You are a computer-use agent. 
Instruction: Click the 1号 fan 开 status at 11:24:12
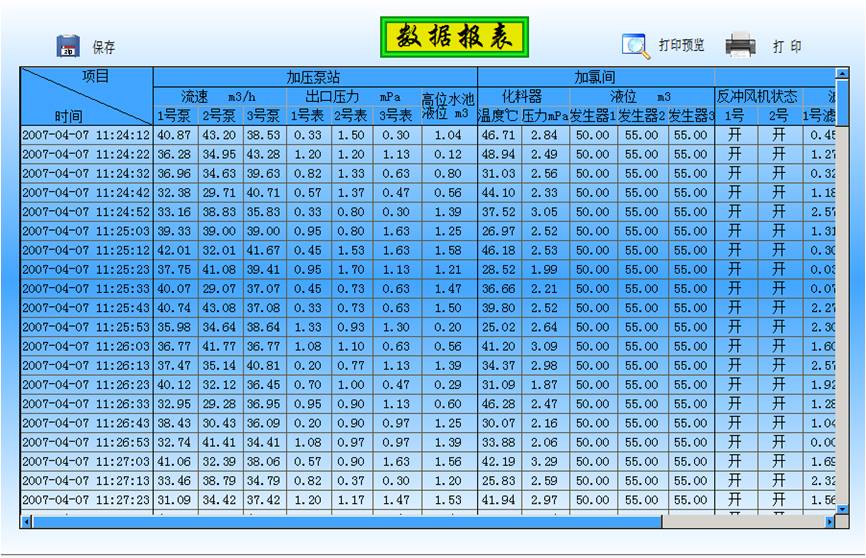point(735,135)
